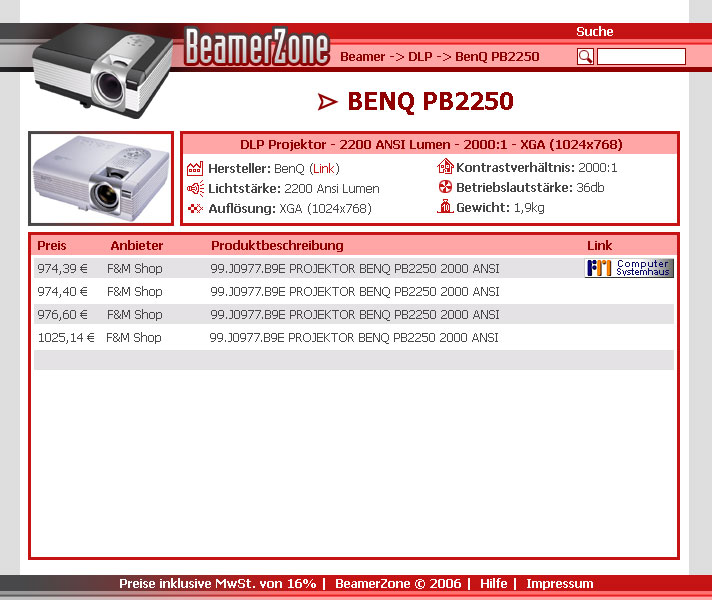Screen dimensions: 712x600
Task: Click the BENQ PB2250 page title
Action: [x=430, y=101]
